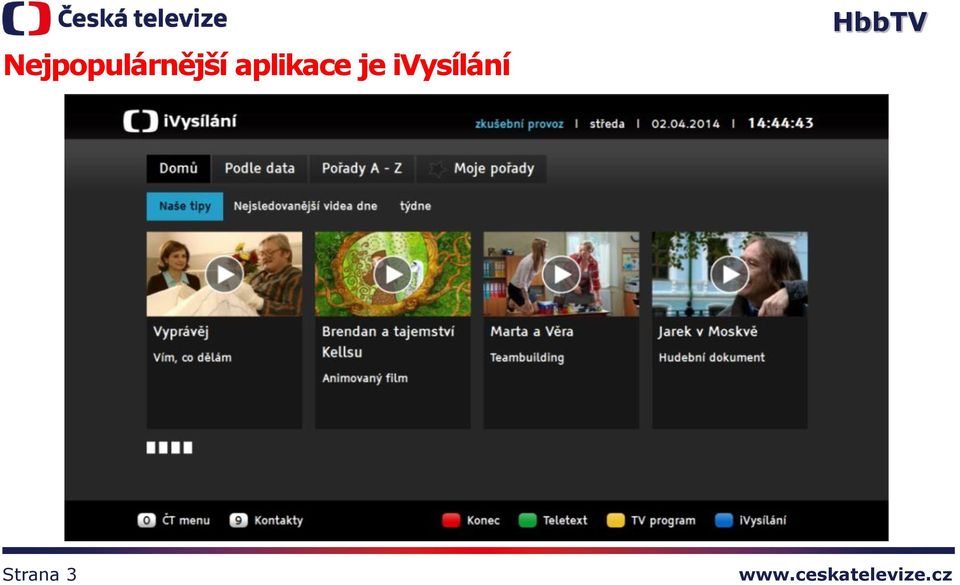Image resolution: width=960 pixels, height=585 pixels.
Task: Click the red Konec button icon
Action: tap(451, 520)
